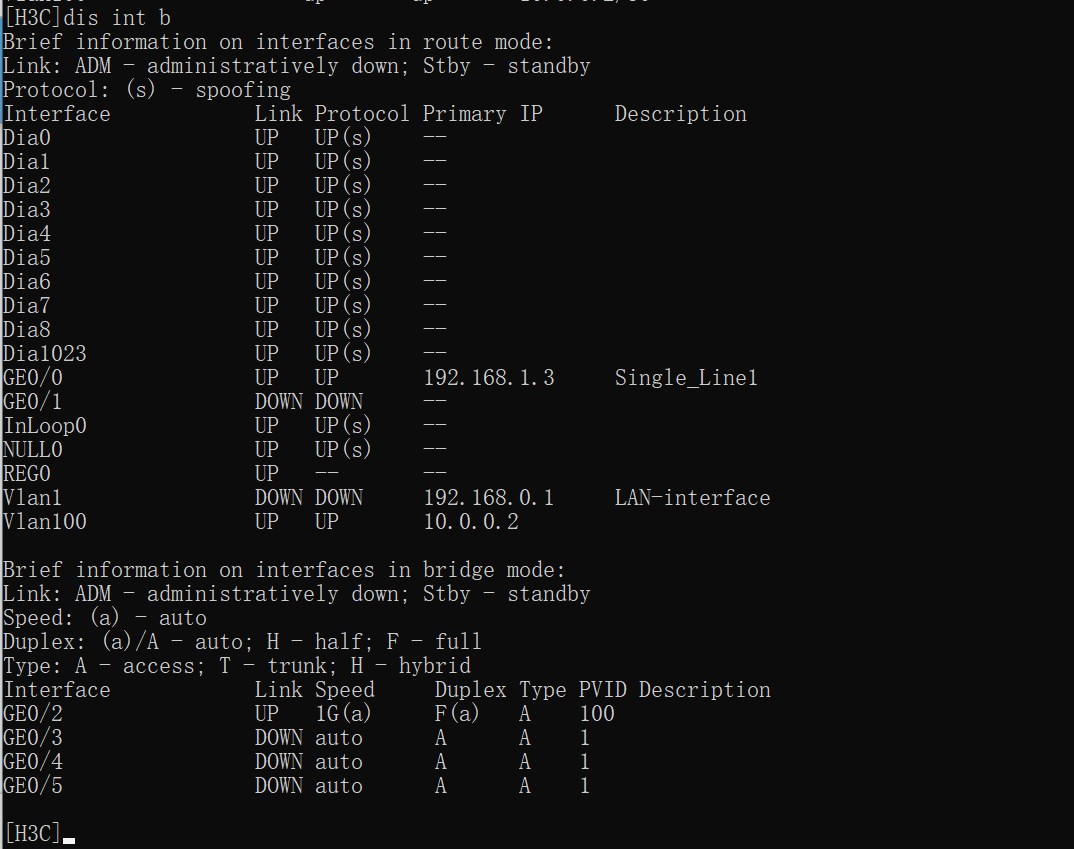Click the REG0 interface entry
Viewport: 1074px width, 849px height.
[27, 474]
